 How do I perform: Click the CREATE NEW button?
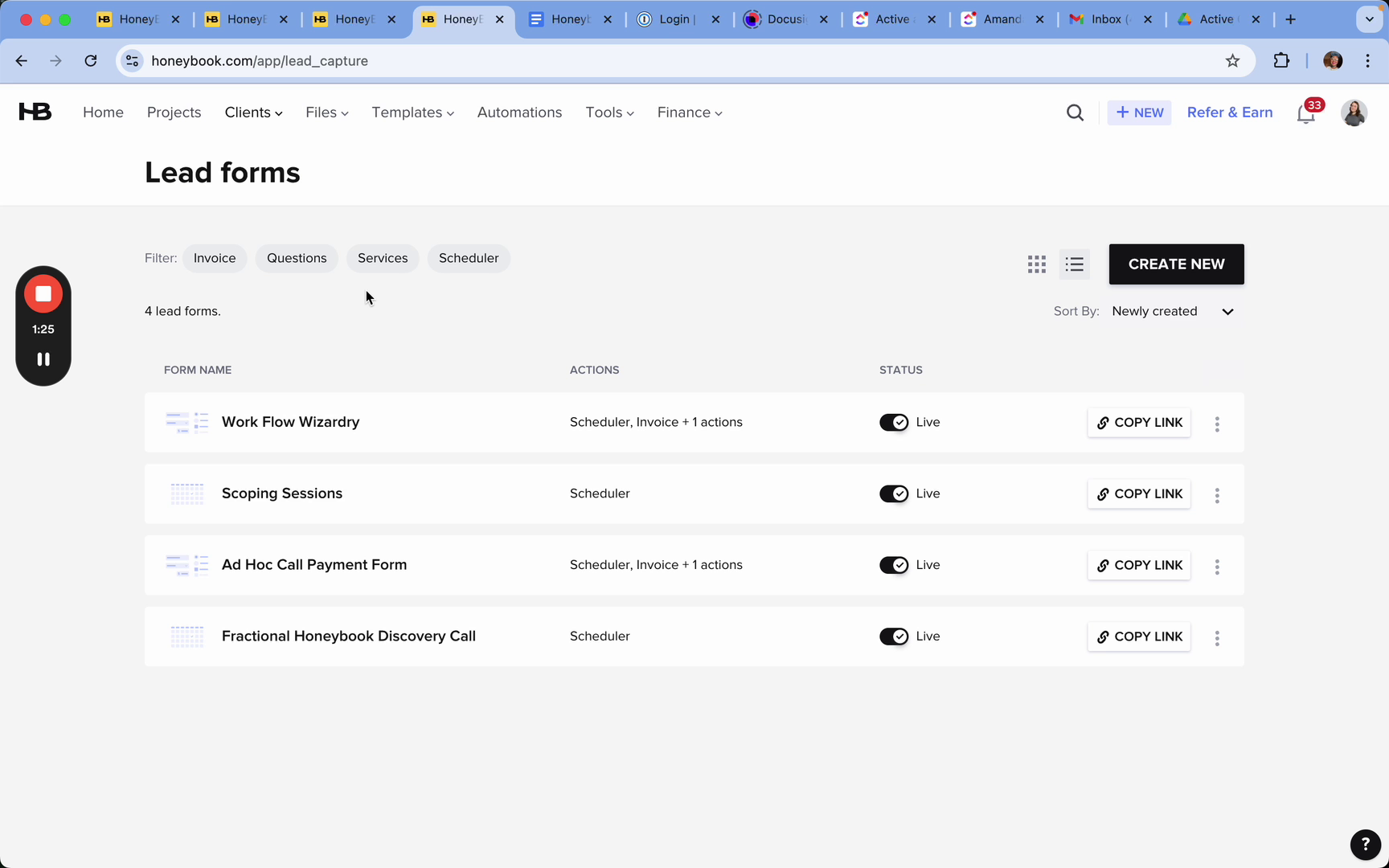click(x=1176, y=264)
